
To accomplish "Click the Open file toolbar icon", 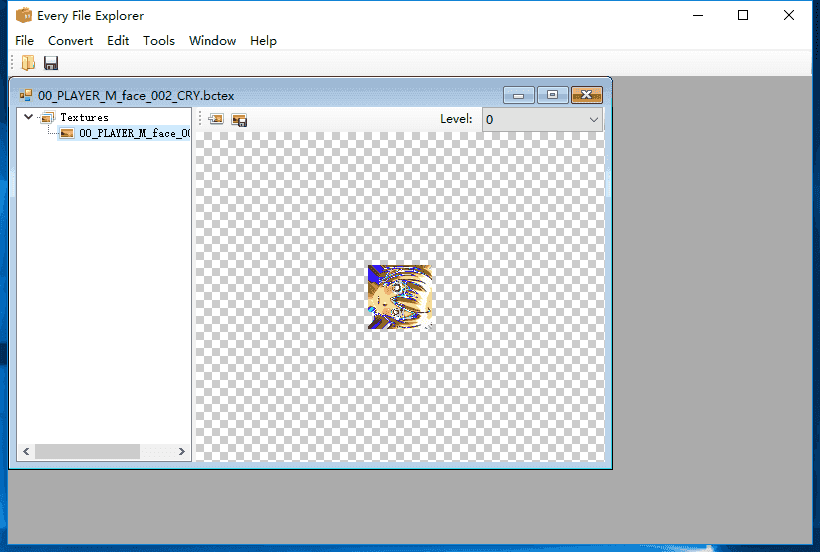I will (x=28, y=63).
